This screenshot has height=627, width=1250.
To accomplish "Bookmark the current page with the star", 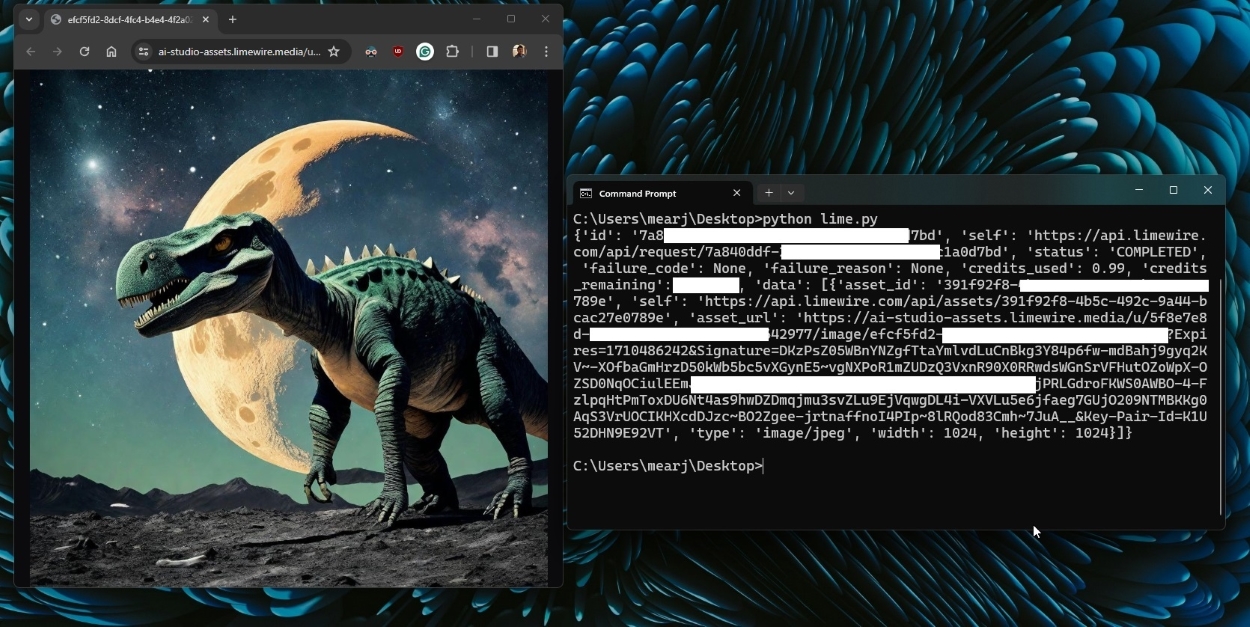I will pos(335,52).
